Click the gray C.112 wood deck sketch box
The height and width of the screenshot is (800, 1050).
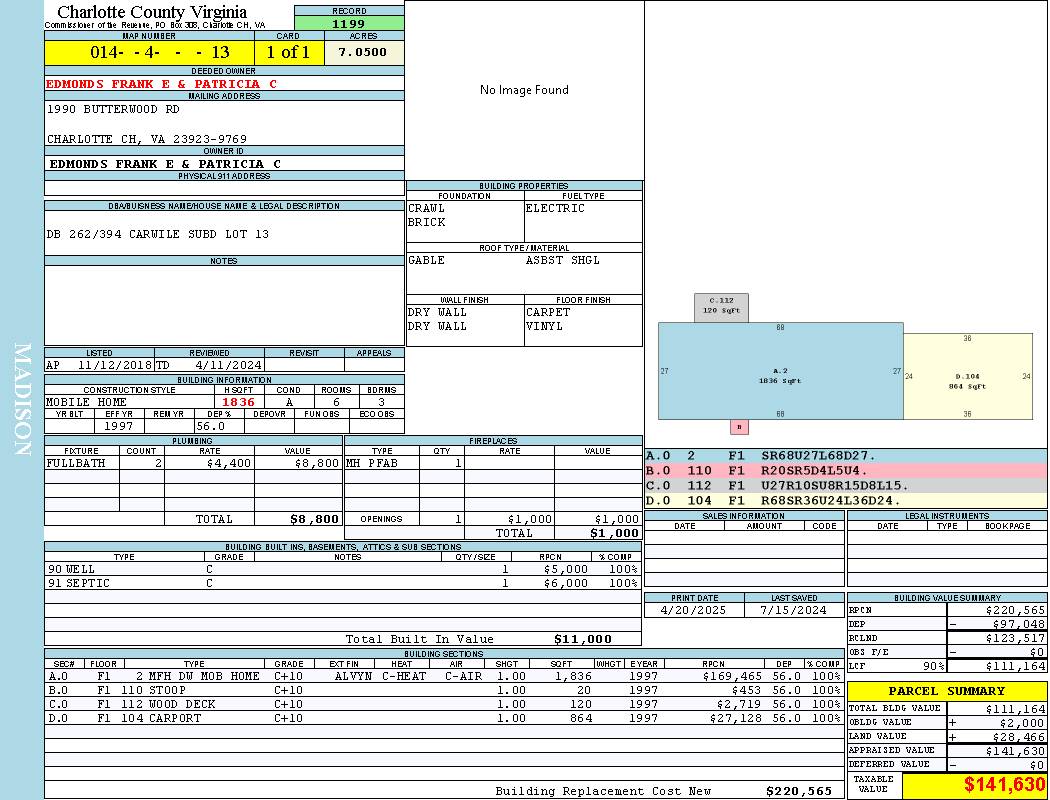(721, 307)
